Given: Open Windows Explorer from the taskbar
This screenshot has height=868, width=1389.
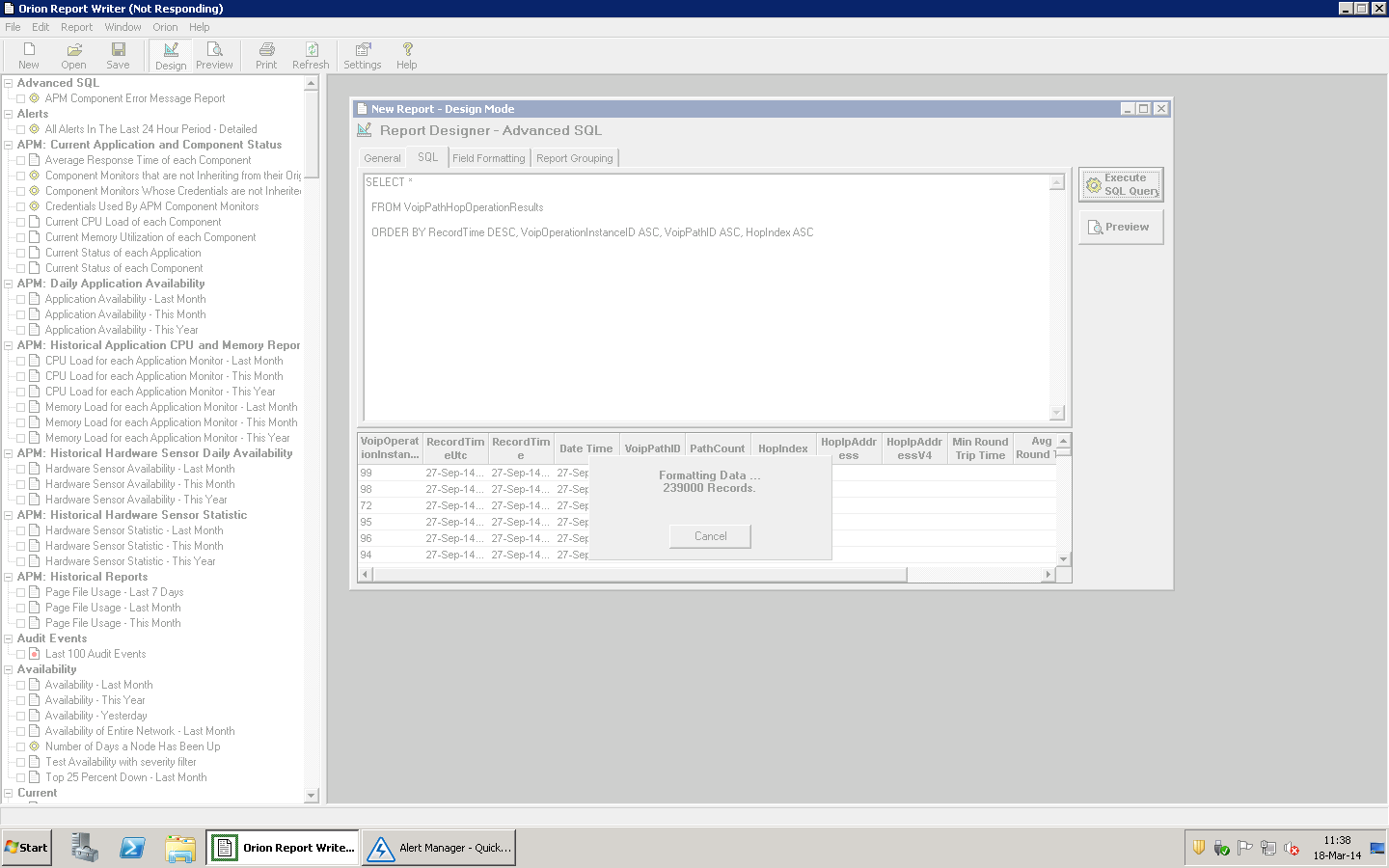Looking at the screenshot, I should [179, 848].
